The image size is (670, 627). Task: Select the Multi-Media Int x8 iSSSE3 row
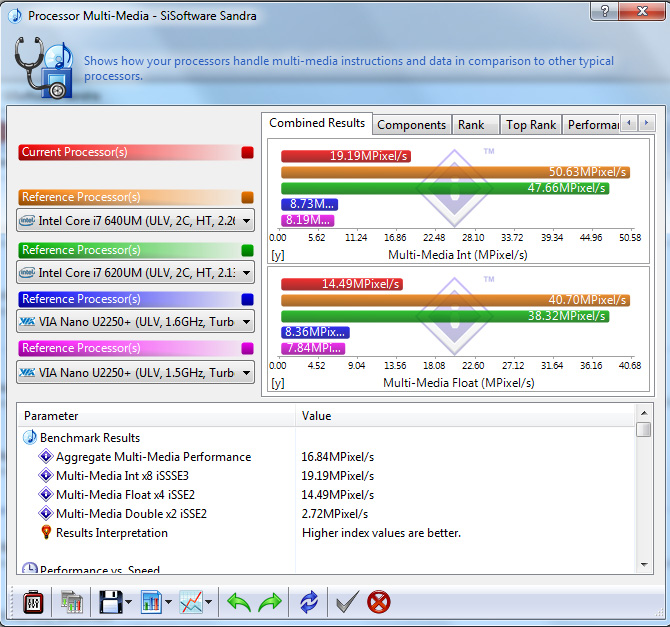pos(326,476)
